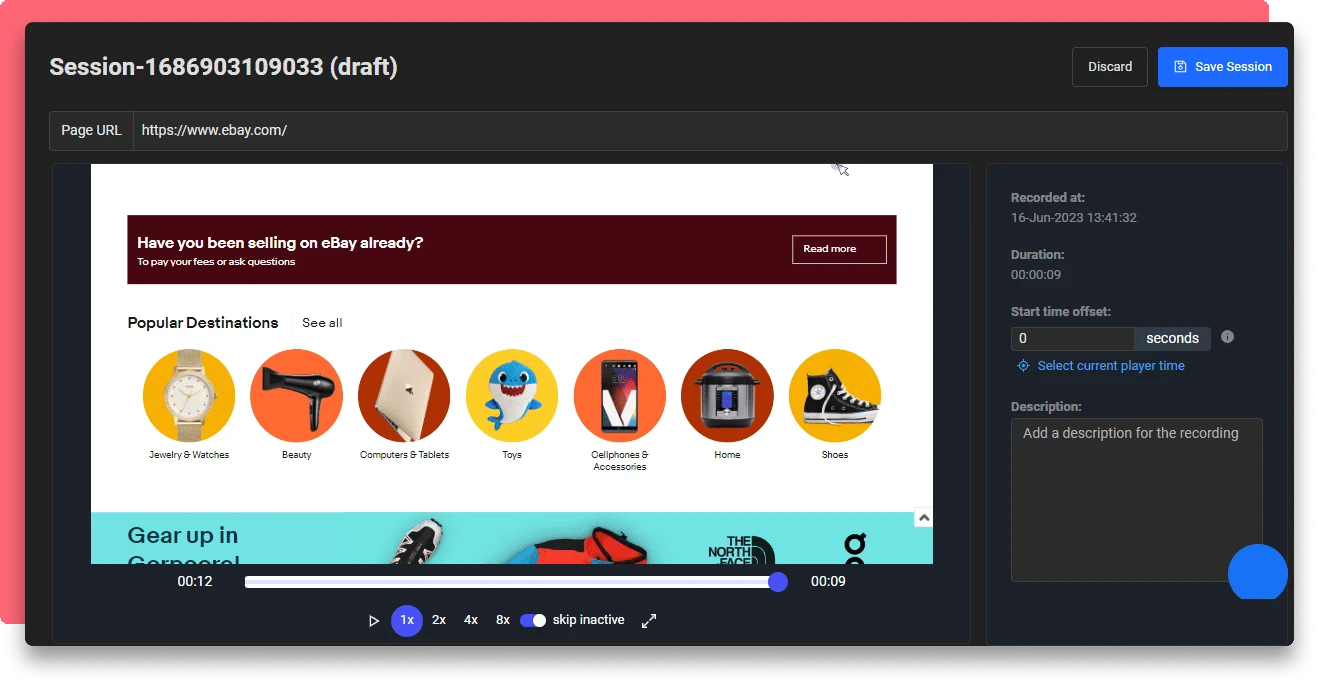Click the crosshair icon for current player time
The height and width of the screenshot is (683, 1317).
(x=1023, y=366)
